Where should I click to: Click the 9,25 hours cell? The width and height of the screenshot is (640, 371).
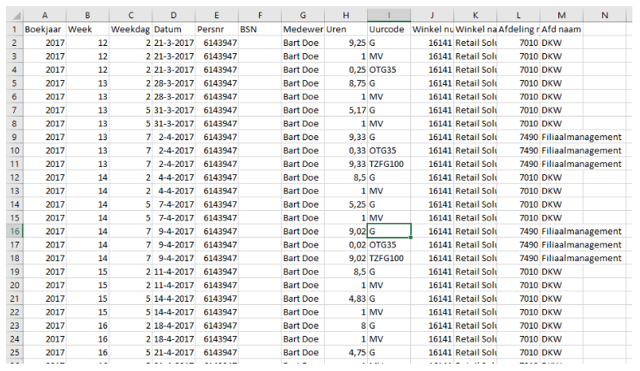[346, 42]
